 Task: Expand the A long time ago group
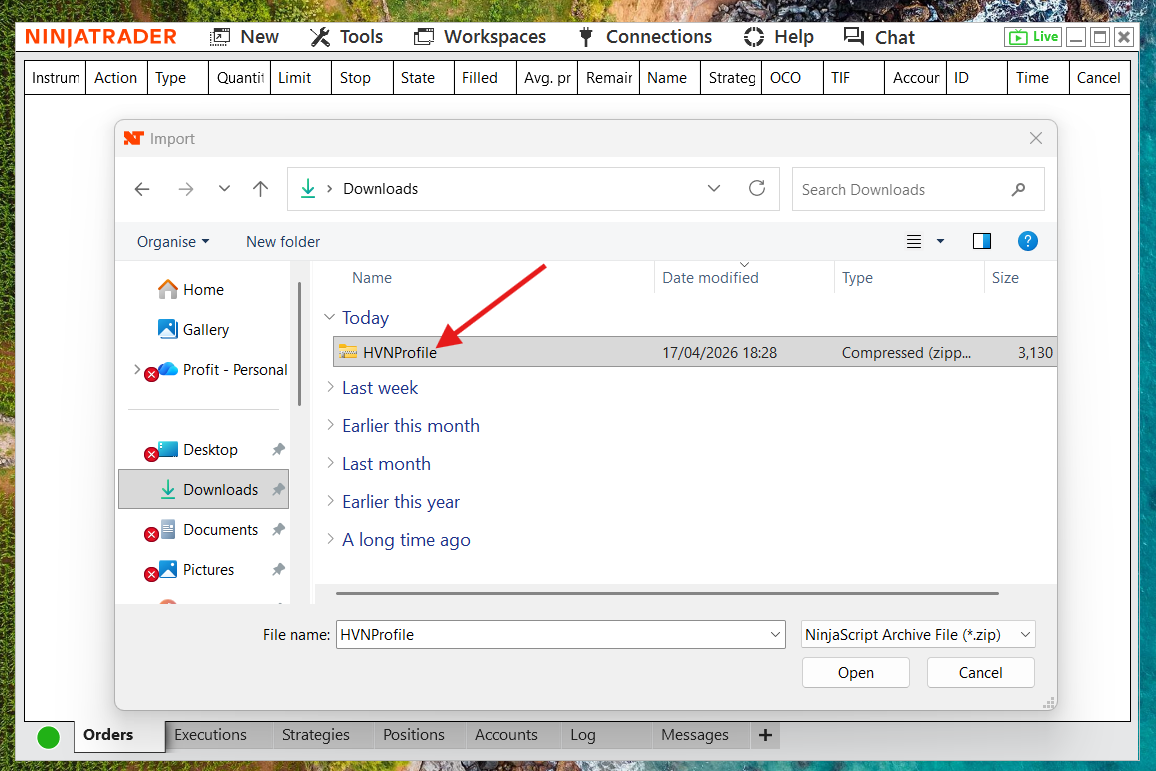[x=330, y=539]
